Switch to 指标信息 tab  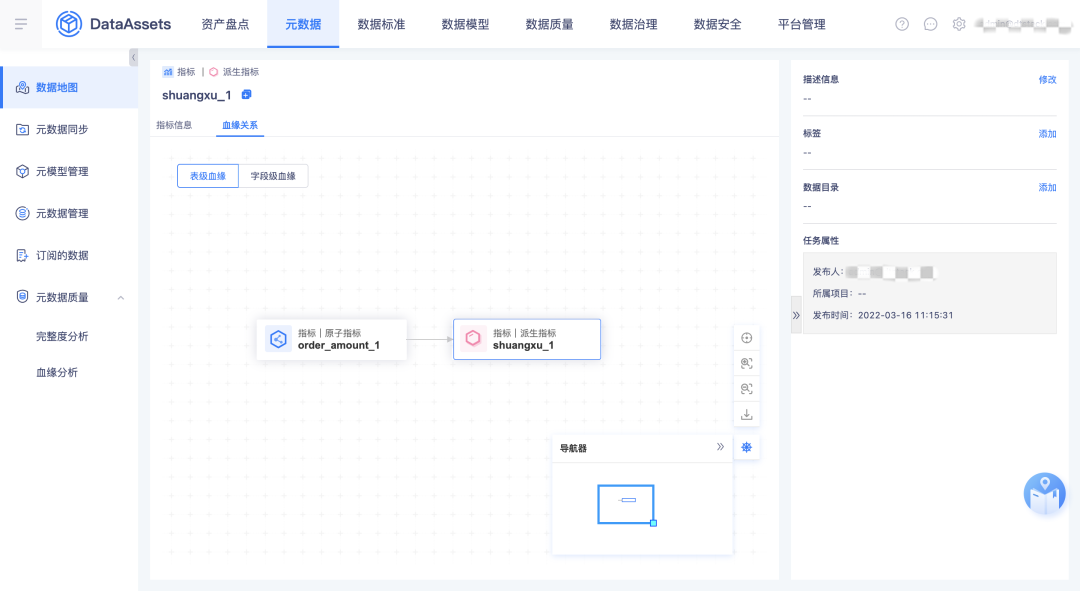[174, 125]
